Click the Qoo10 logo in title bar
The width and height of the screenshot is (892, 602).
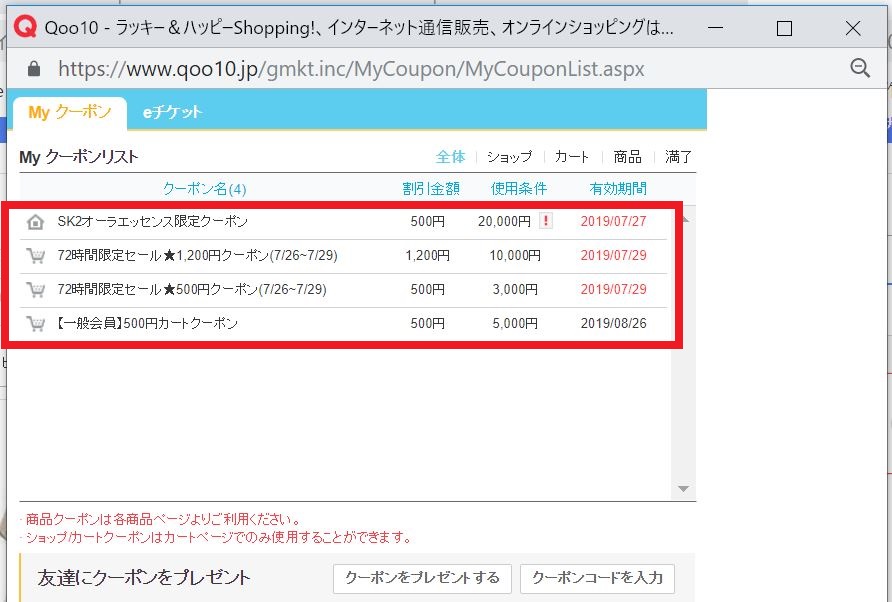[x=25, y=29]
